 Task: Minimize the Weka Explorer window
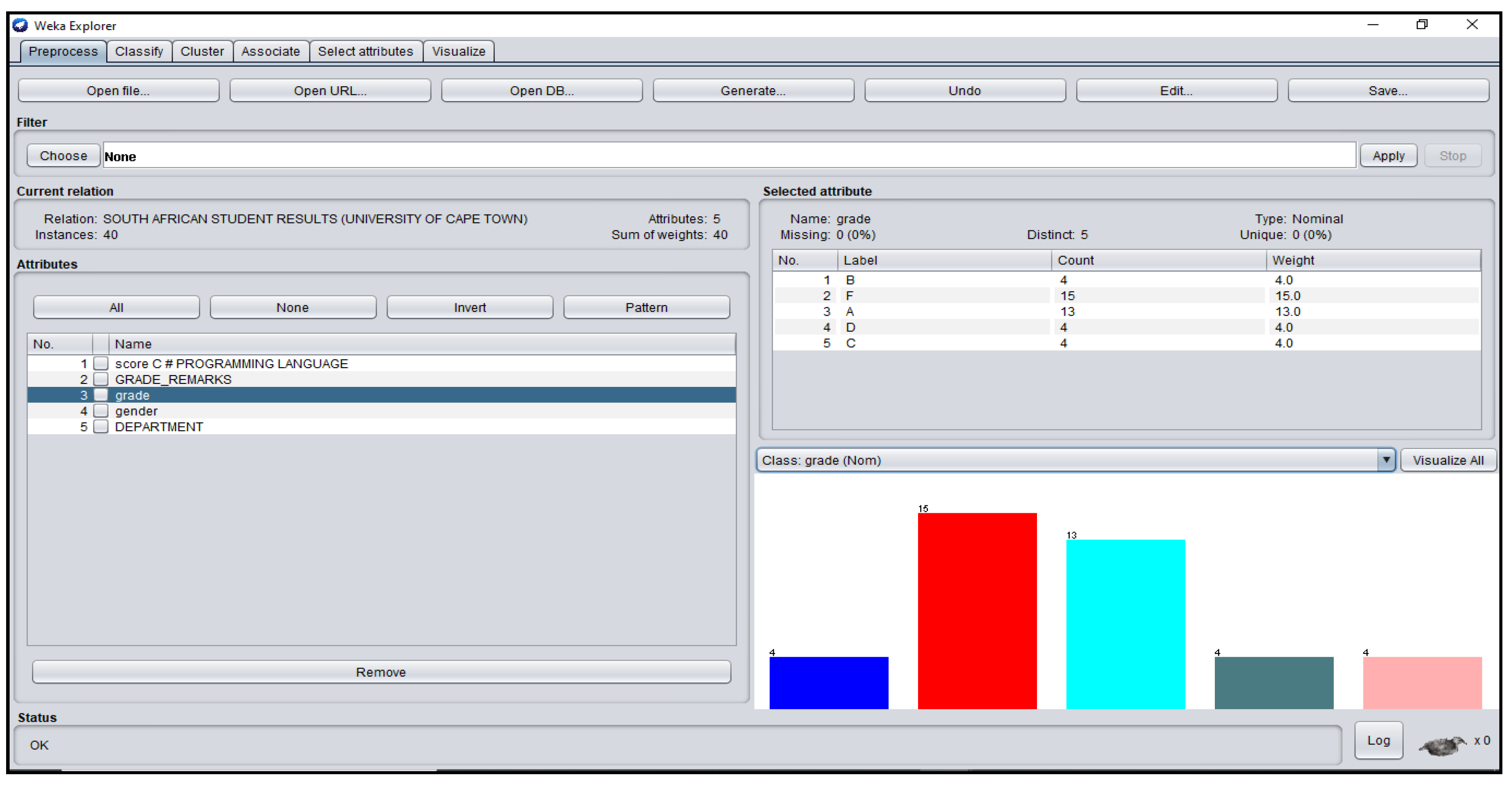coord(1372,24)
